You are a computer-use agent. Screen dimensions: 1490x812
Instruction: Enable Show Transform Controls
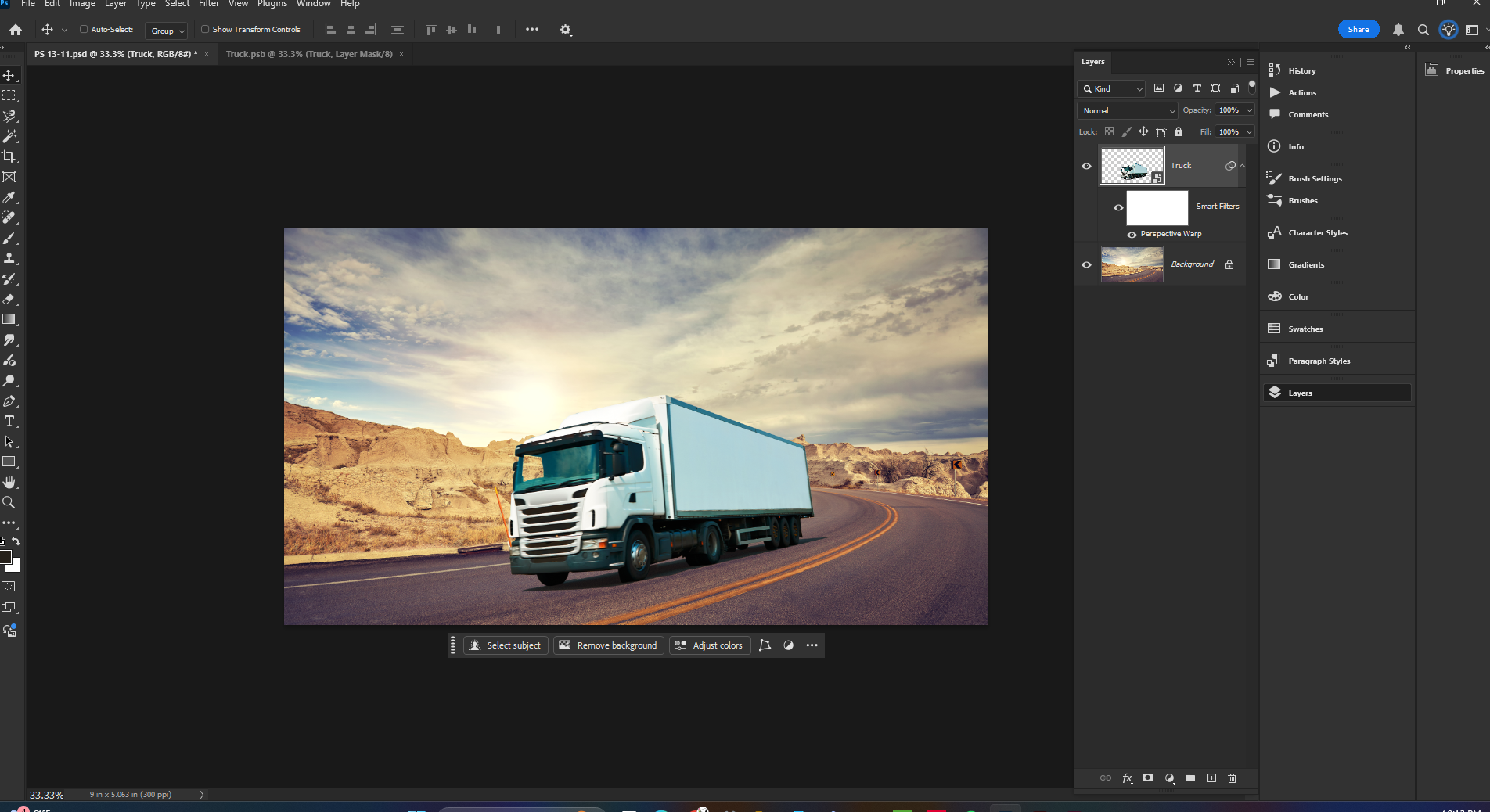pos(205,30)
